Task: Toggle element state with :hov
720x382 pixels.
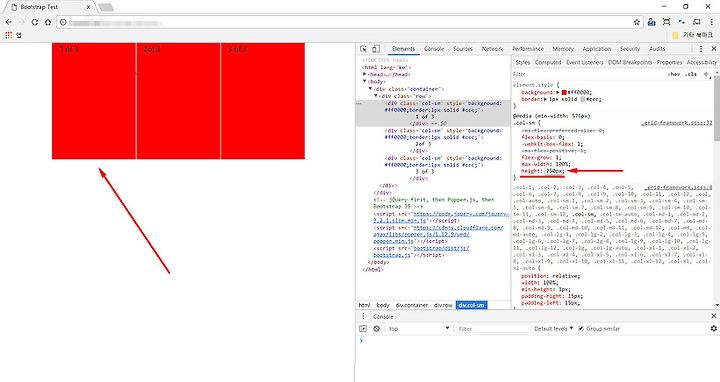Action: pos(674,74)
